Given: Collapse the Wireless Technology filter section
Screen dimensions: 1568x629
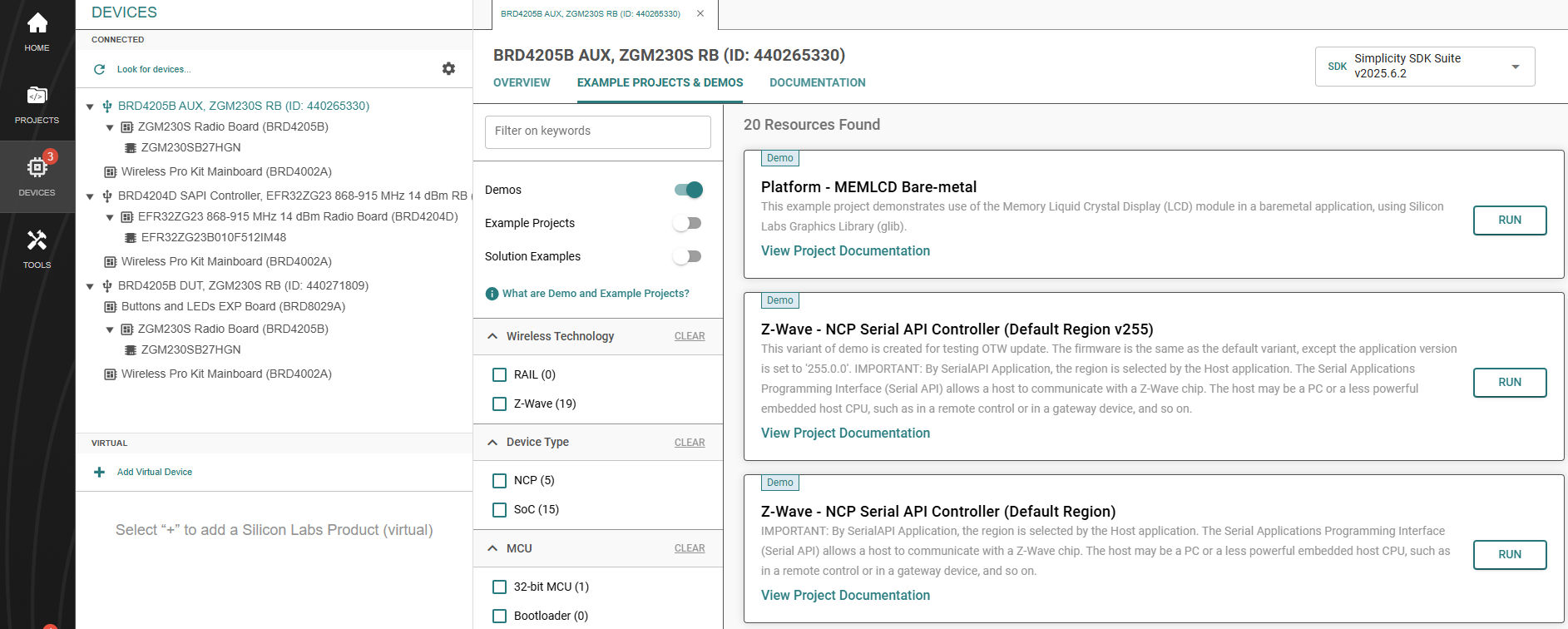Looking at the screenshot, I should point(492,336).
